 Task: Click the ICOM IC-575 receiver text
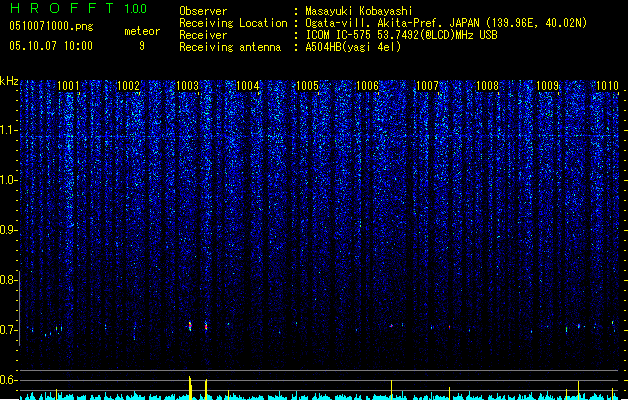(402, 35)
